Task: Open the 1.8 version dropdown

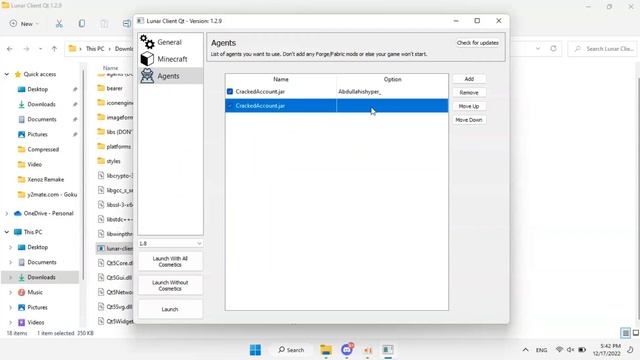Action: (x=170, y=244)
